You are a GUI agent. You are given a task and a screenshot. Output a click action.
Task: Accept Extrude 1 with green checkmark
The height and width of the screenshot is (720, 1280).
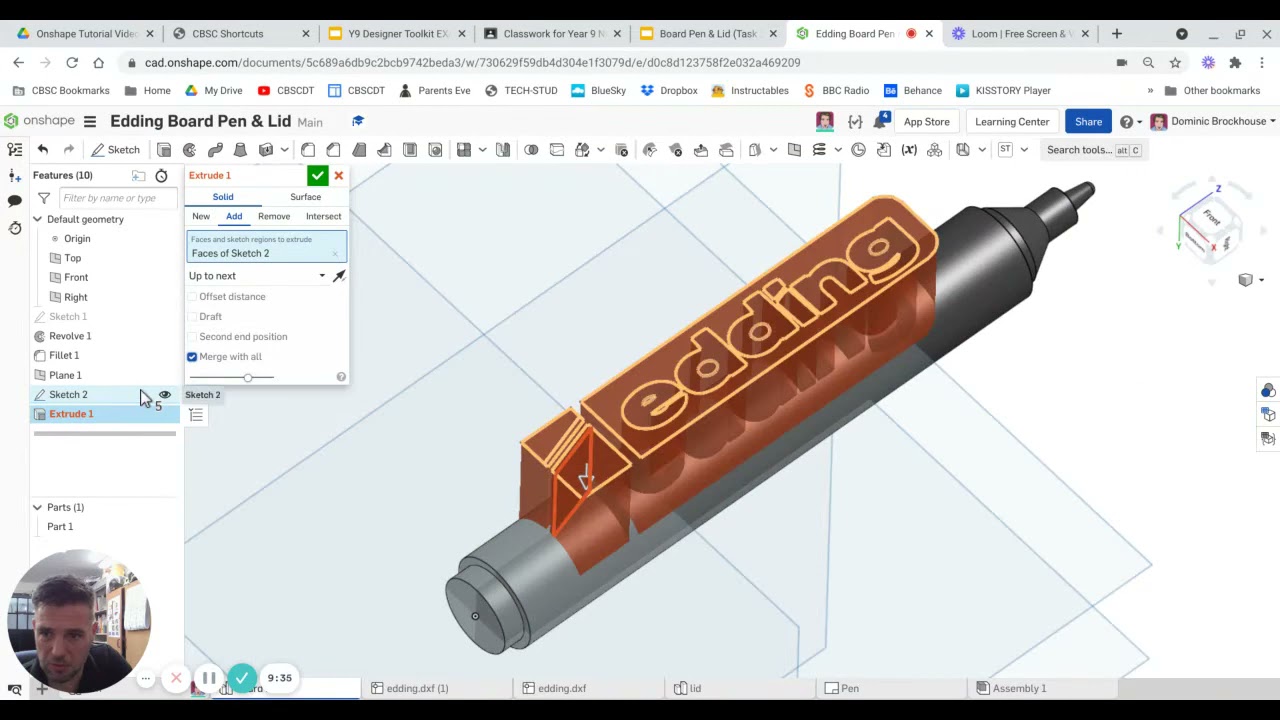[x=317, y=176]
